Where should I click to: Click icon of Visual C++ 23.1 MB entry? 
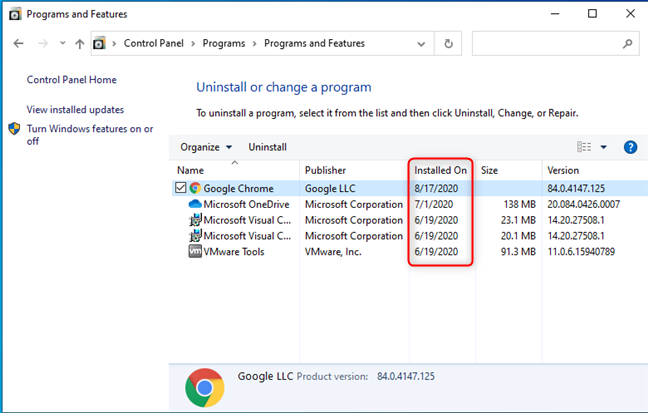tap(195, 220)
